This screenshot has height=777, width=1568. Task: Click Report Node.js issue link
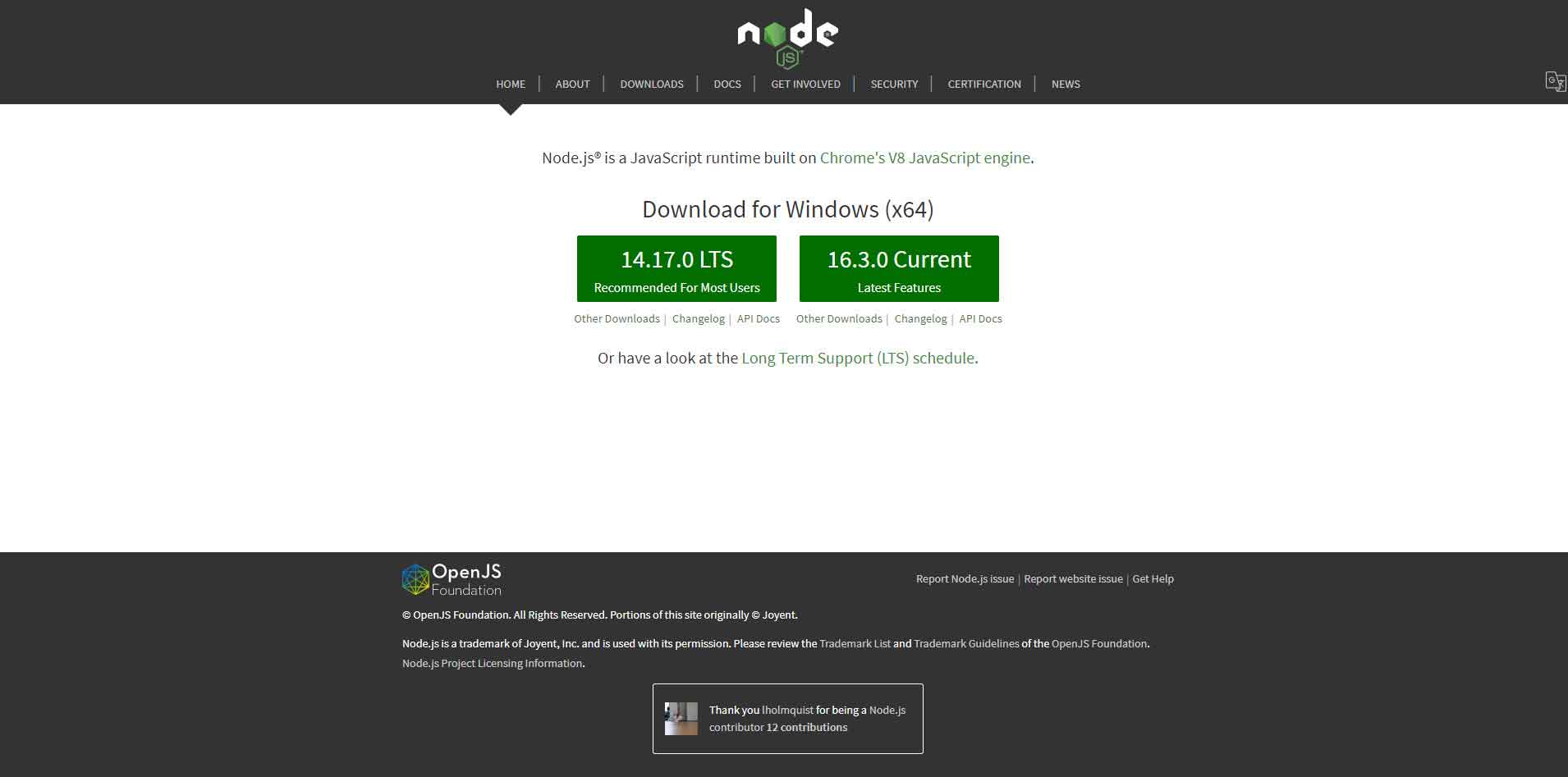(x=965, y=578)
